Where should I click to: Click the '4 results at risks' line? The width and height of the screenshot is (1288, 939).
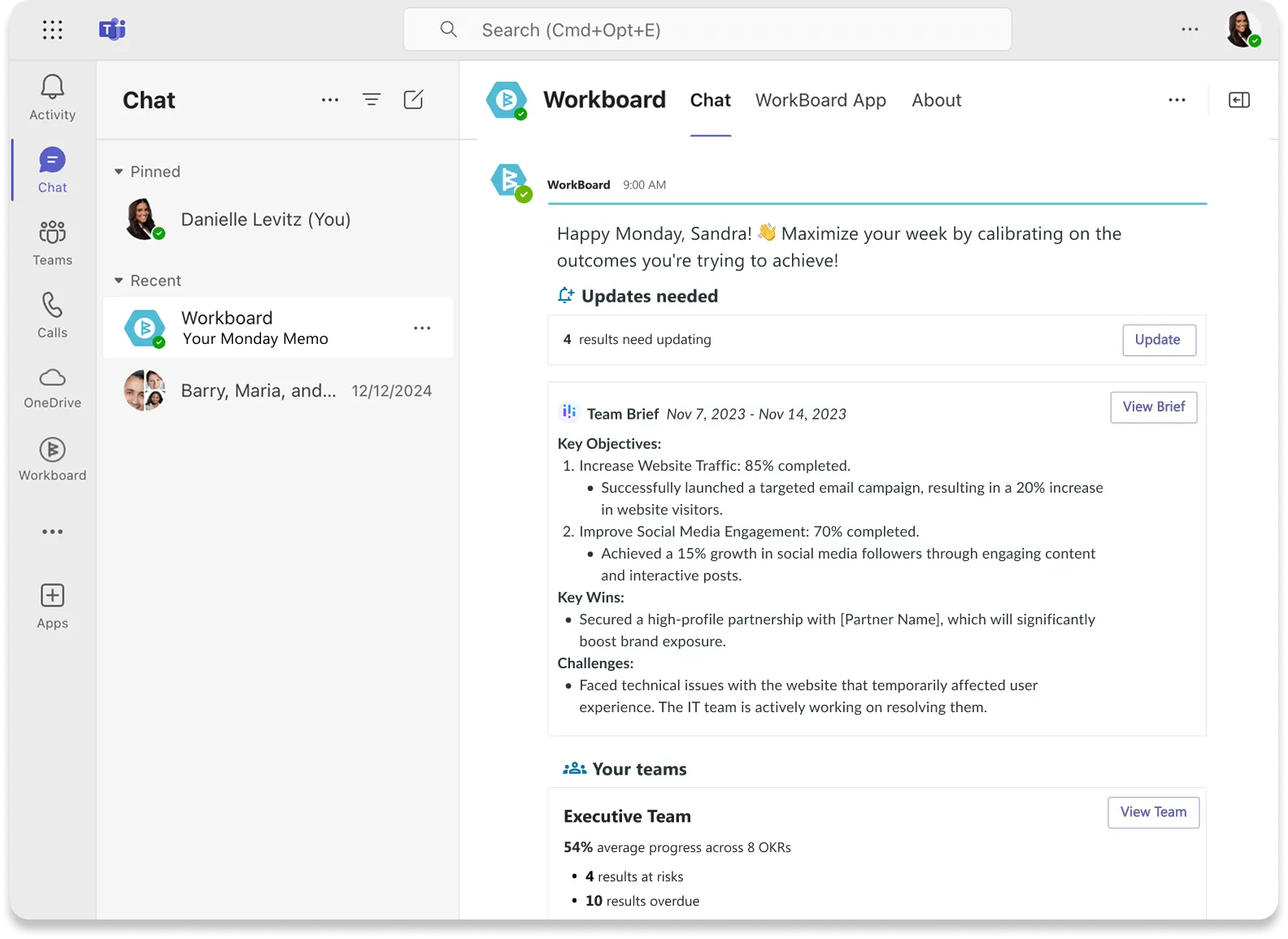coord(634,876)
